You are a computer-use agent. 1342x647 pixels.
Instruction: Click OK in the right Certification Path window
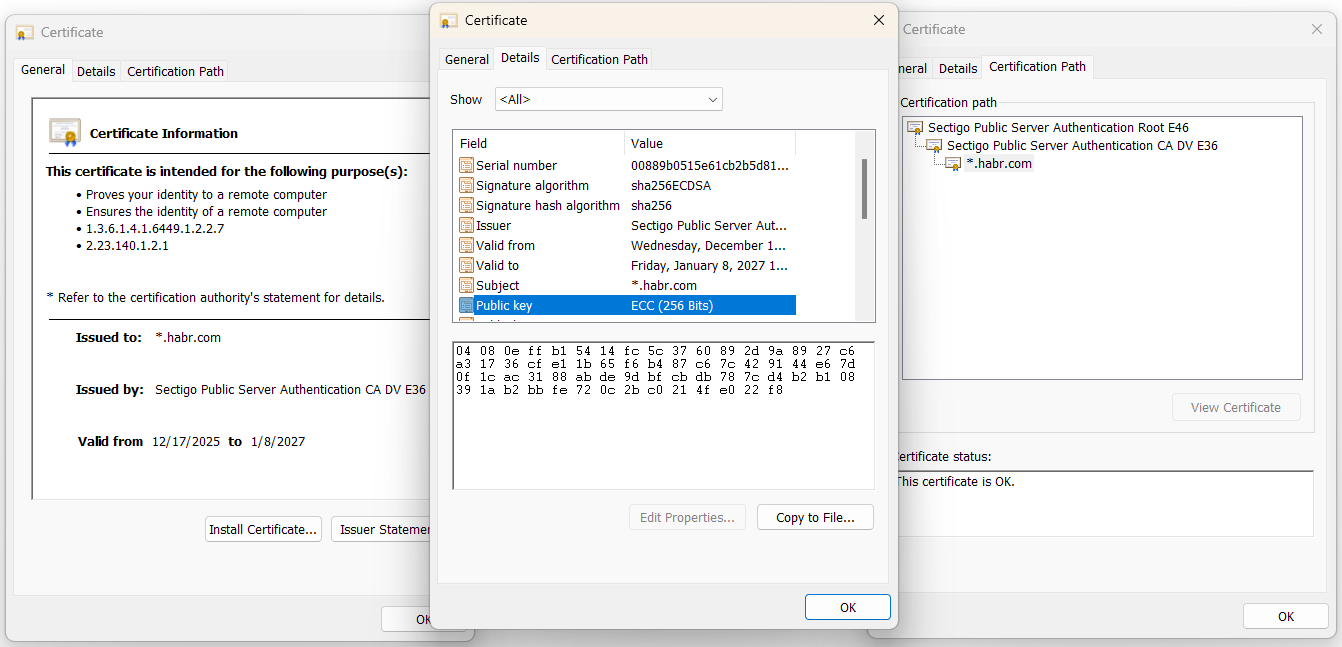click(x=1286, y=616)
